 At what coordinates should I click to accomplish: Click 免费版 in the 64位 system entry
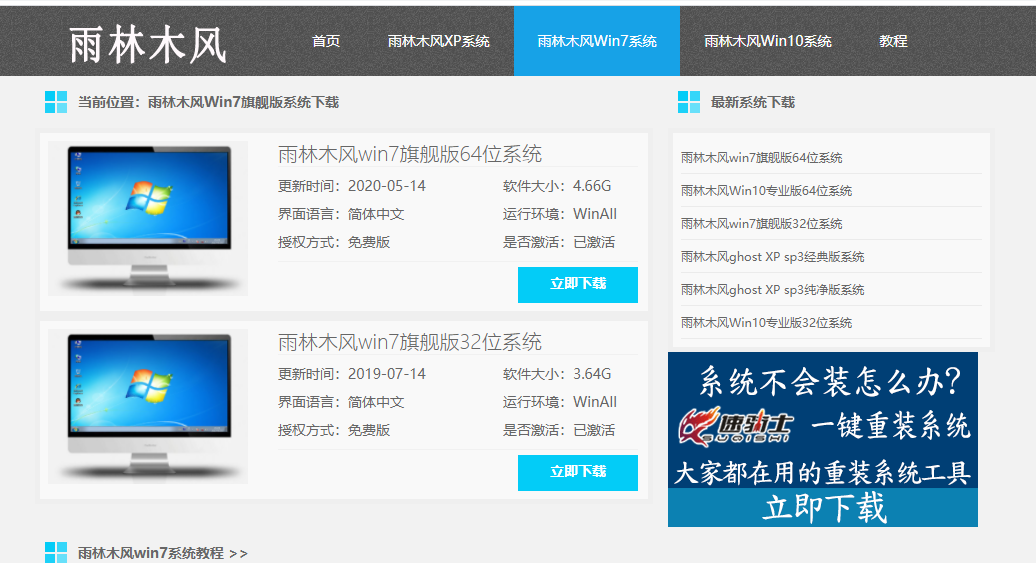click(x=369, y=243)
